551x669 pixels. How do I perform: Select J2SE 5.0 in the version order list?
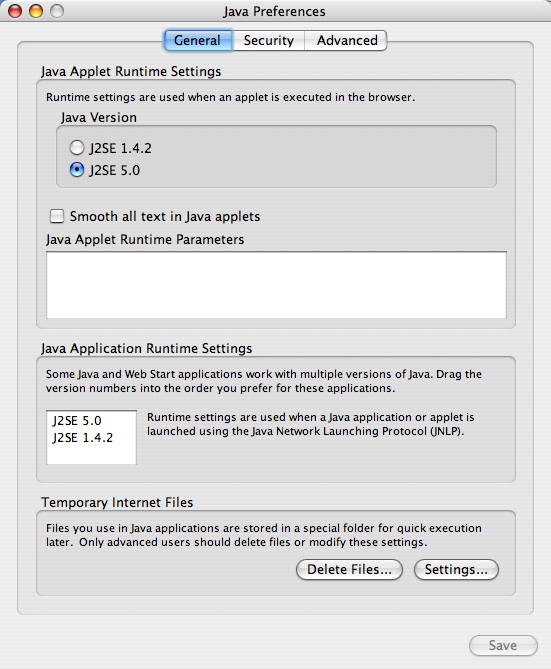pyautogui.click(x=77, y=421)
